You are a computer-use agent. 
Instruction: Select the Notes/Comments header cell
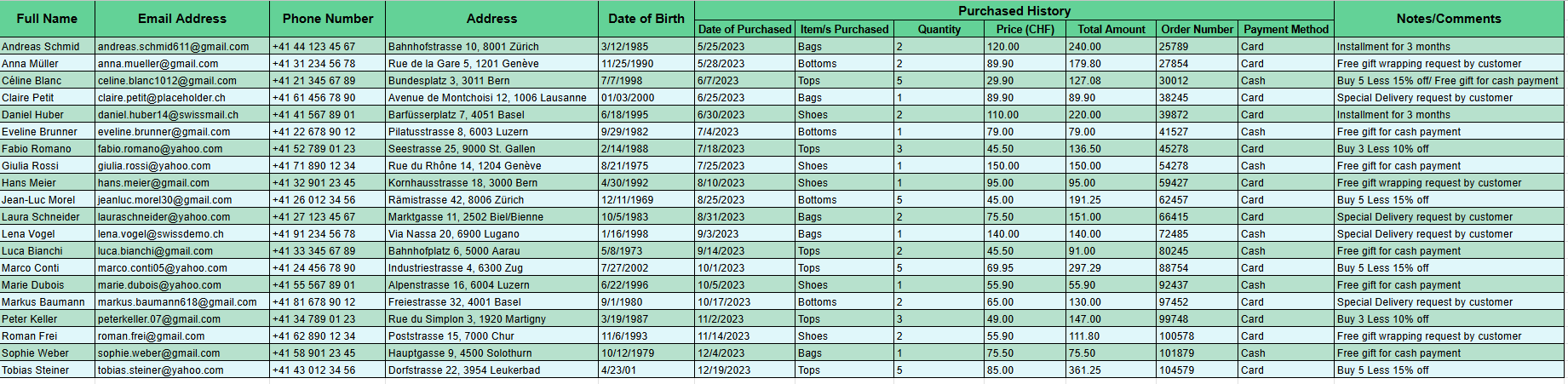coord(1449,19)
